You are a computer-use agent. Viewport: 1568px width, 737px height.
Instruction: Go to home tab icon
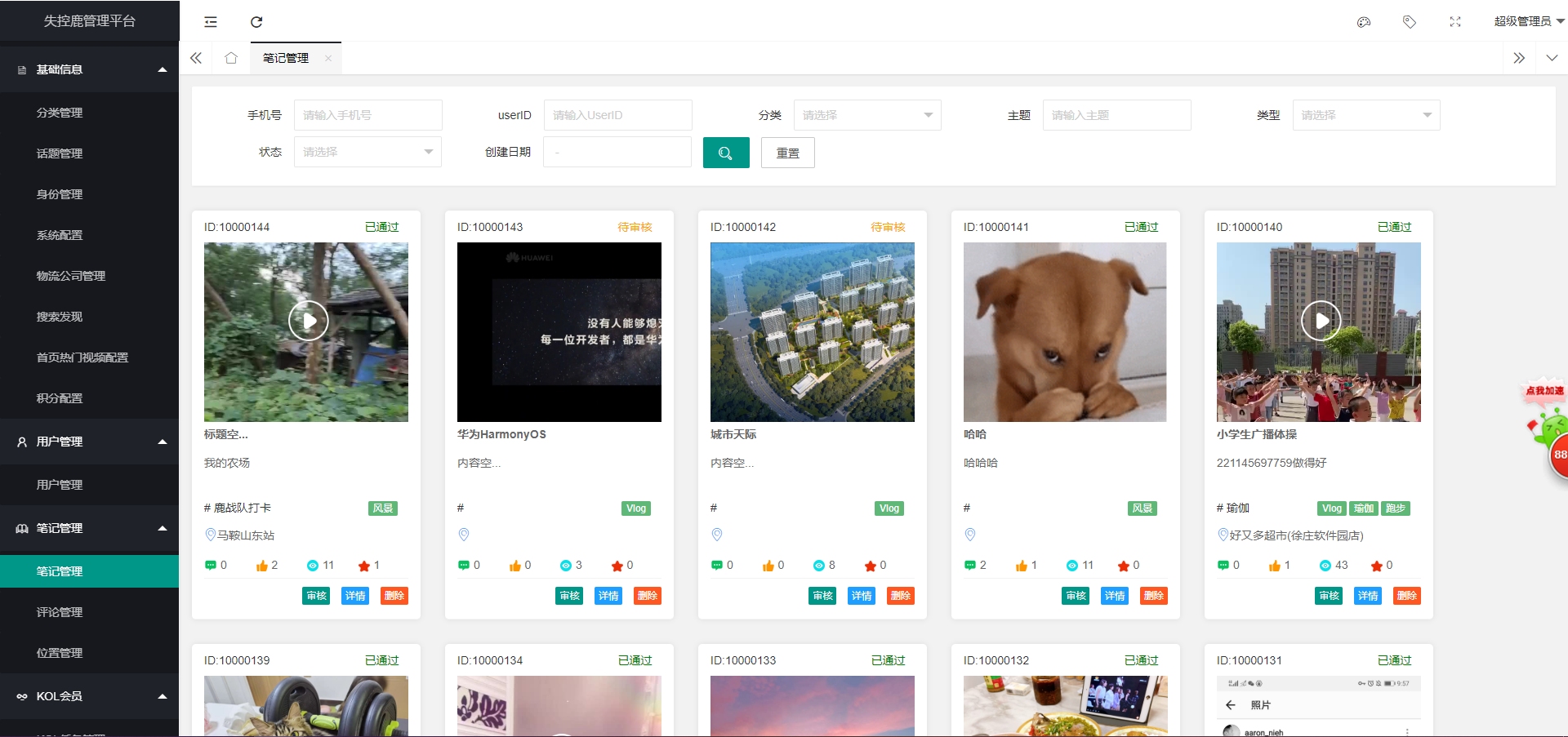point(231,58)
